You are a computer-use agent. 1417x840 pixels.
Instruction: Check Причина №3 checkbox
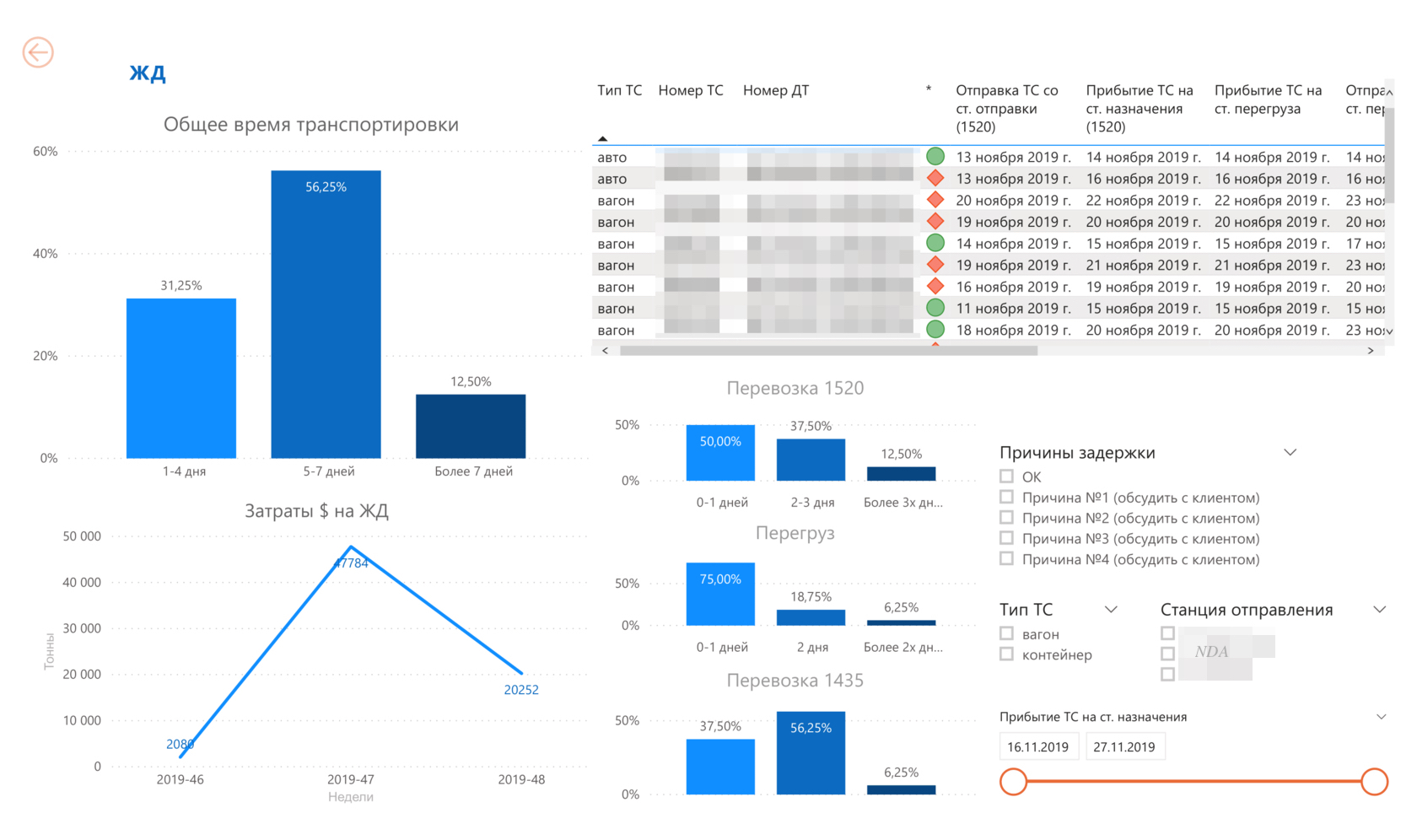click(x=1006, y=537)
